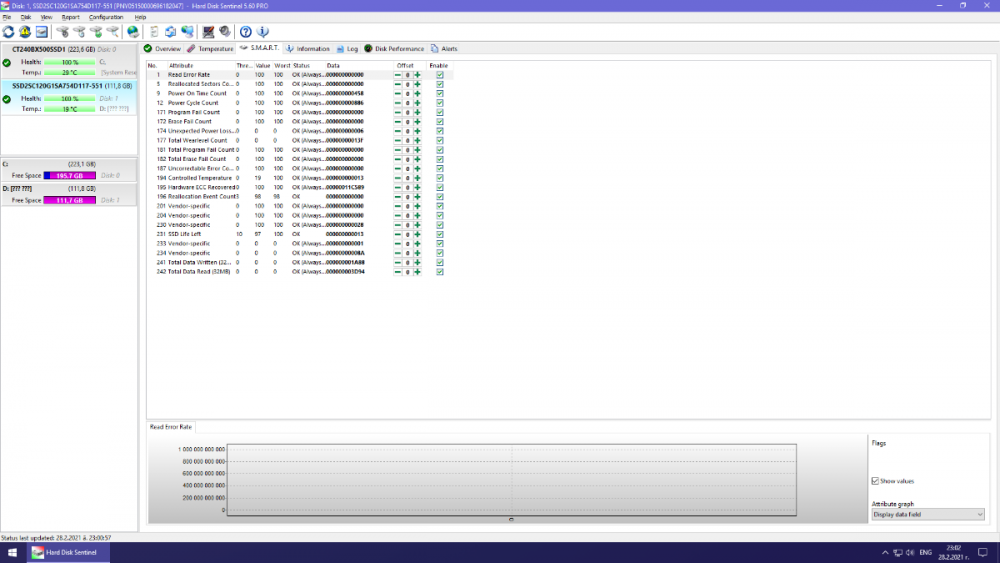Open the Attribute graph dropdown
This screenshot has height=563, width=1000.
point(927,515)
